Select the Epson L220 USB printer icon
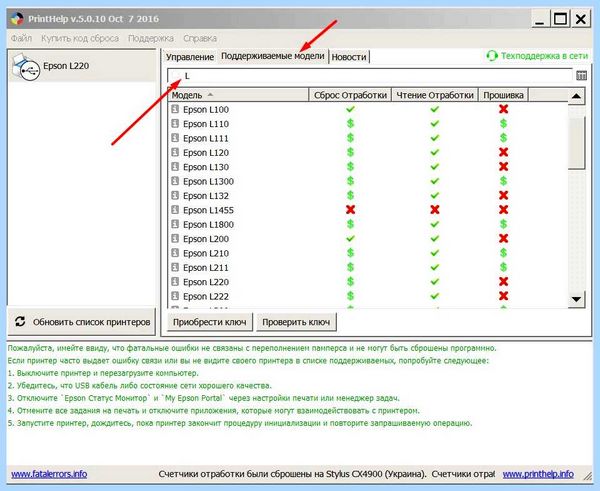600x491 pixels. pyautogui.click(x=26, y=67)
